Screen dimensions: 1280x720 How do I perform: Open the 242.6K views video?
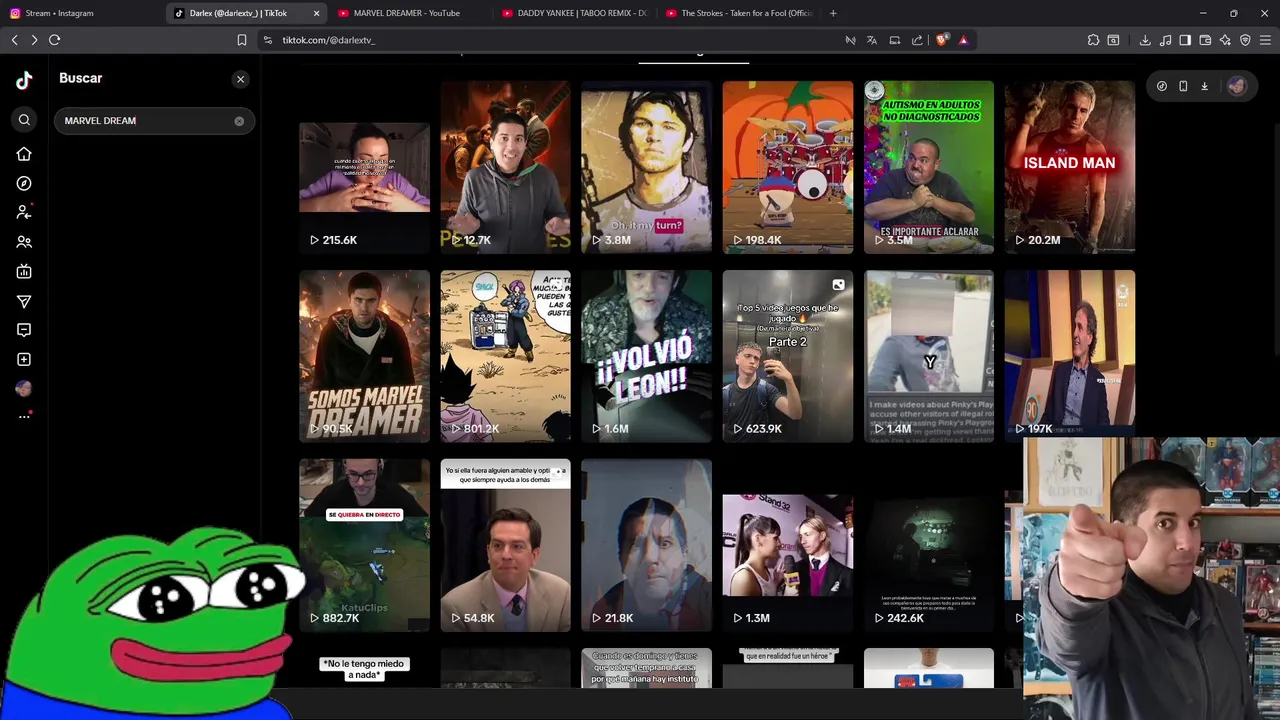(928, 545)
